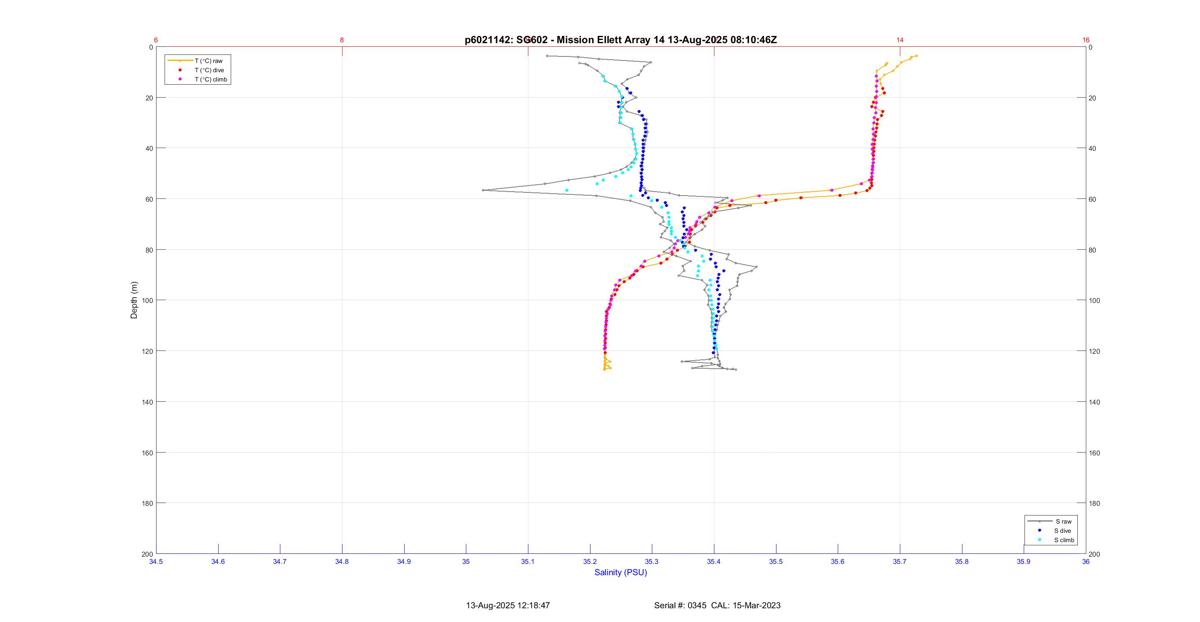Screen dimensions: 1200x622
Task: Click salinity tick label '35.7'
Action: [x=900, y=562]
